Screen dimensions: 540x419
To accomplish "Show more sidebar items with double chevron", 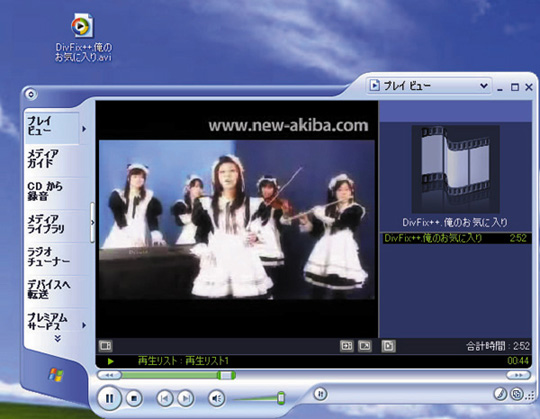I will pyautogui.click(x=58, y=339).
